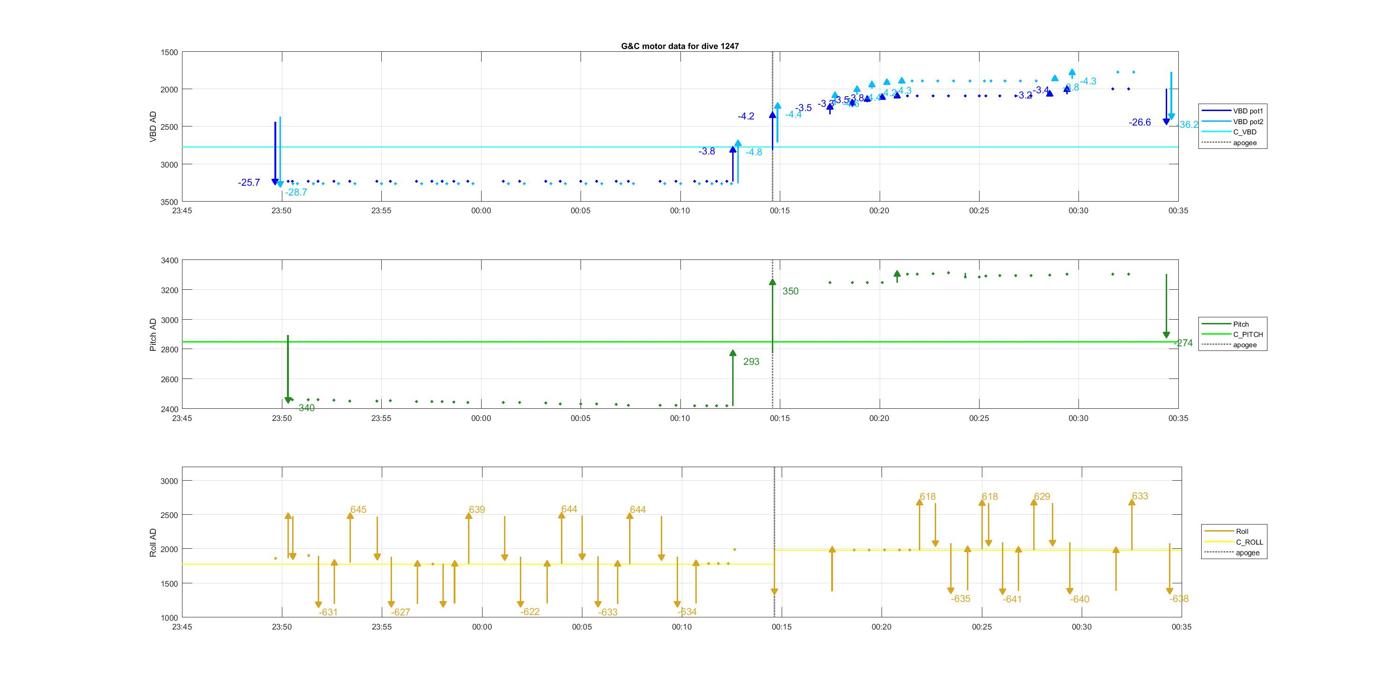Click 'apogee' in the Pitch plot legend
This screenshot has width=1400, height=693.
(1245, 344)
